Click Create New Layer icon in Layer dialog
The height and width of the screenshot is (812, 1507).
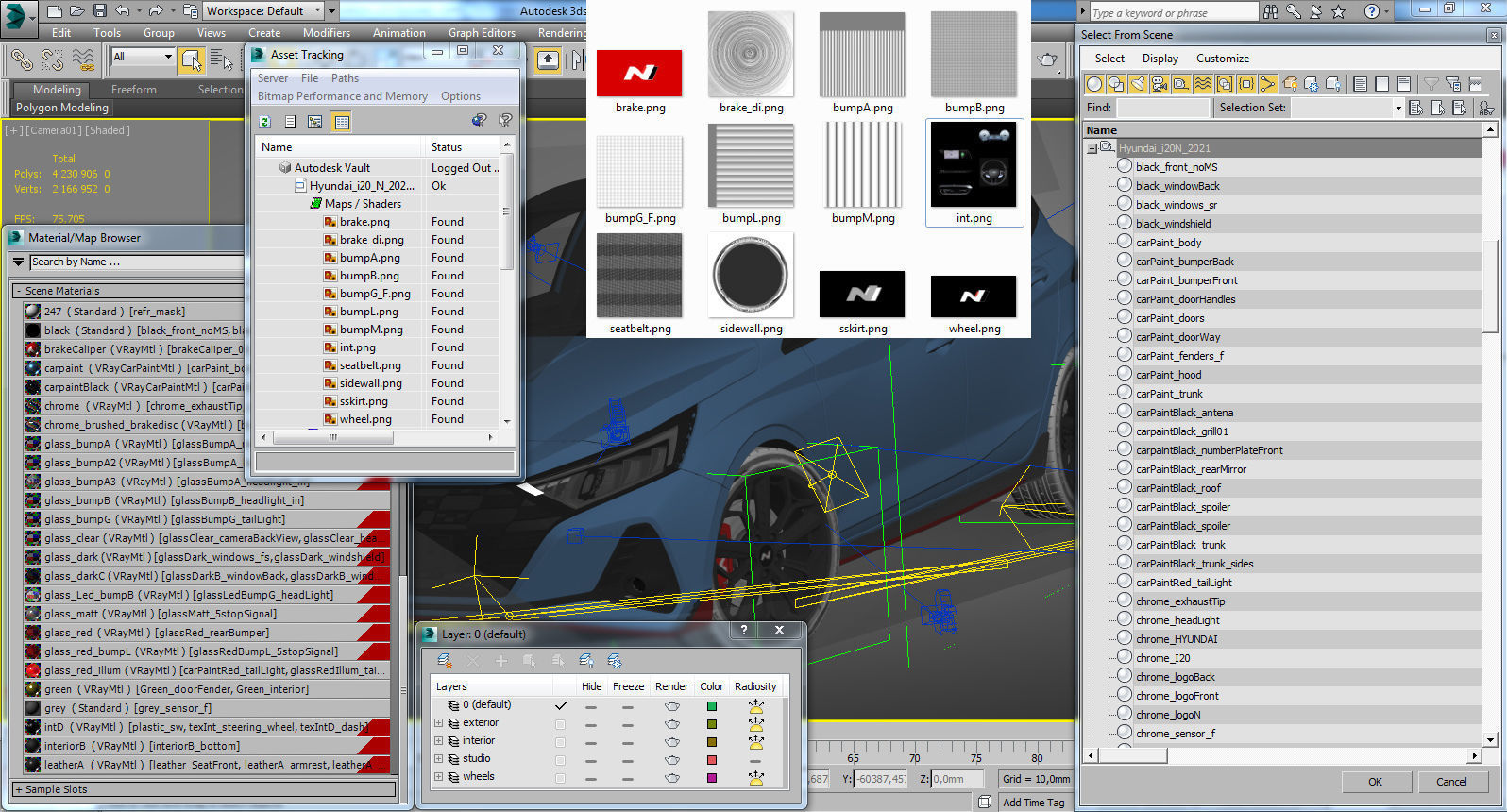[x=445, y=661]
